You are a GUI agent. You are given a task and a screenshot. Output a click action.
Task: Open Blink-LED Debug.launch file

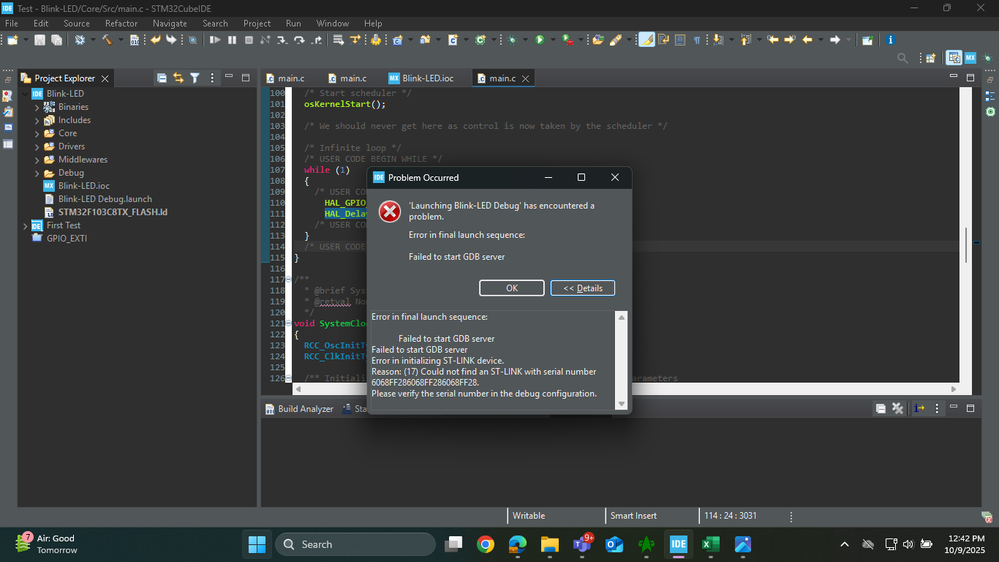[x=105, y=199]
